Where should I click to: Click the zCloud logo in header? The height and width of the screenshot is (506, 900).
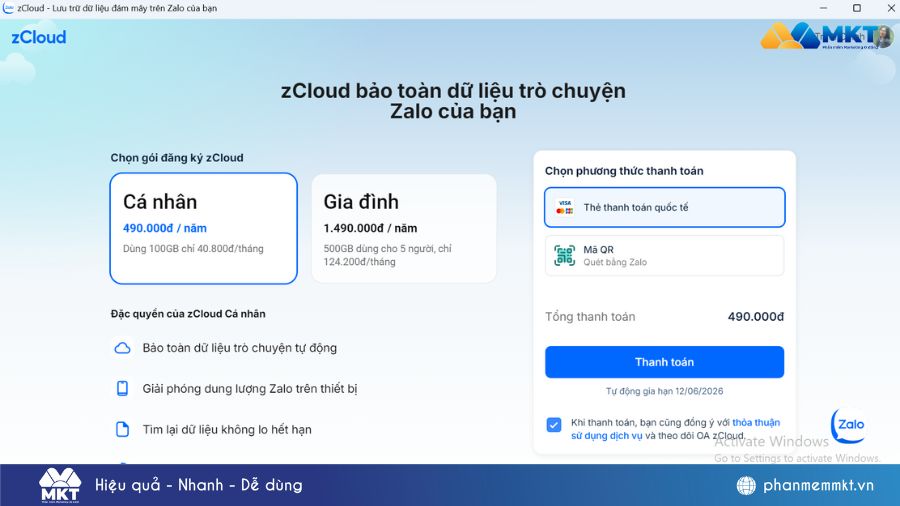click(x=39, y=37)
